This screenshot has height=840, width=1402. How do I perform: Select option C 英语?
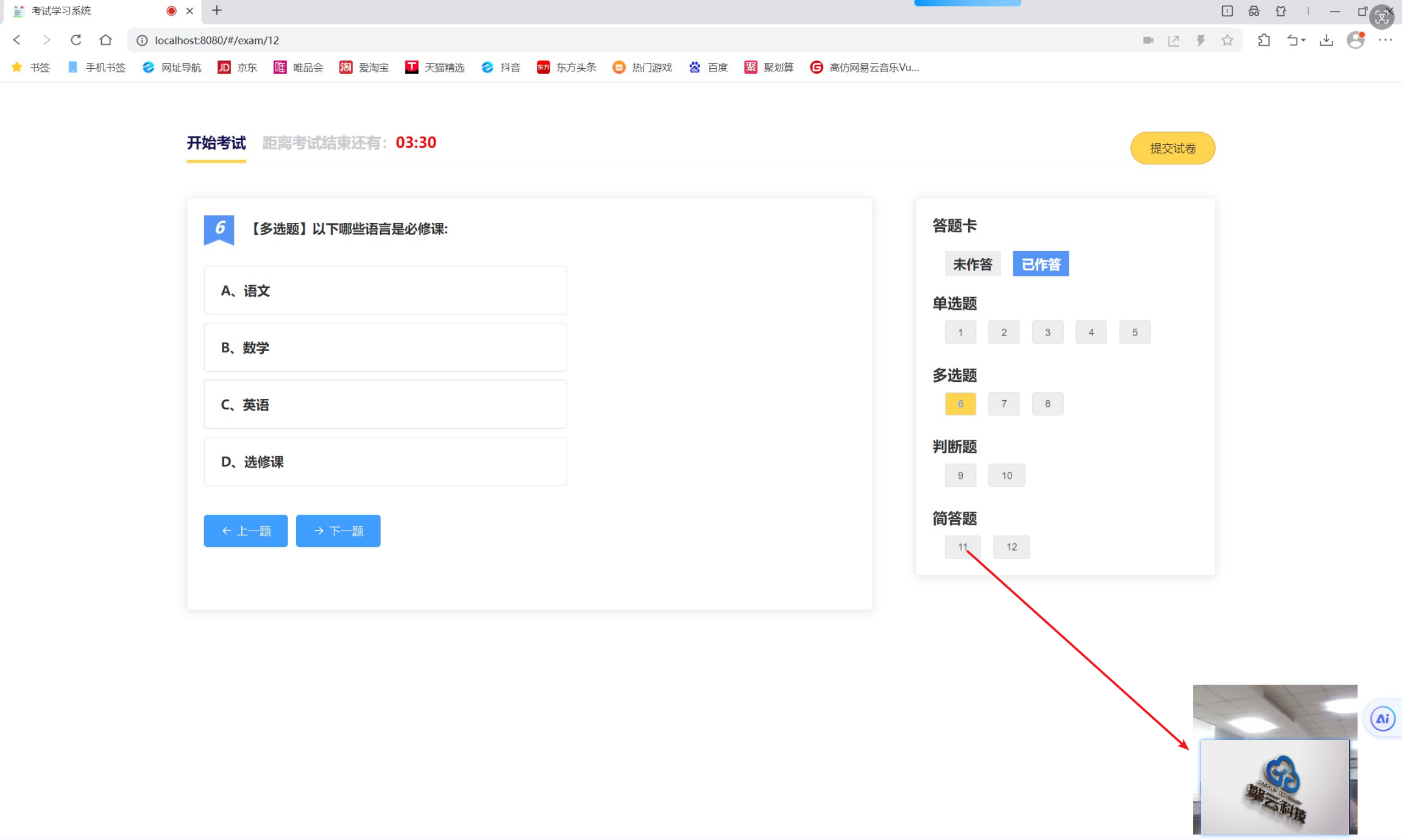pyautogui.click(x=385, y=404)
